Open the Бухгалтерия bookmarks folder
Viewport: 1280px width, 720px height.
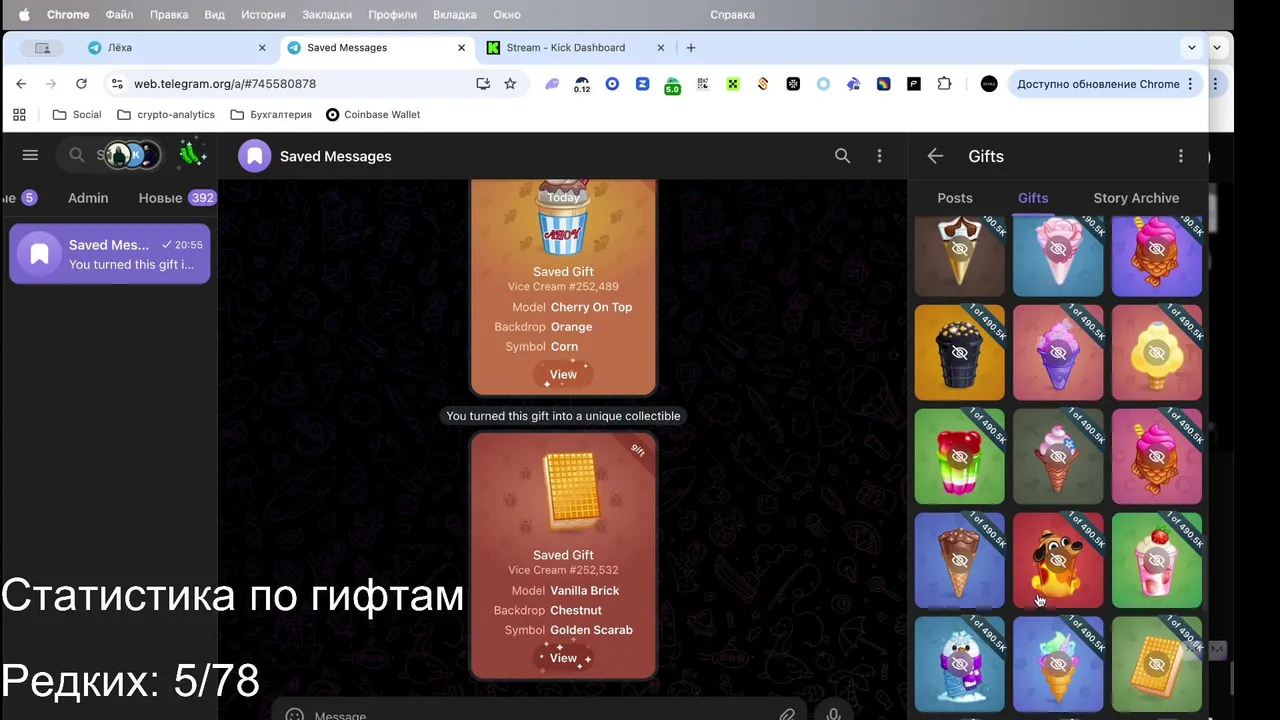tap(271, 114)
